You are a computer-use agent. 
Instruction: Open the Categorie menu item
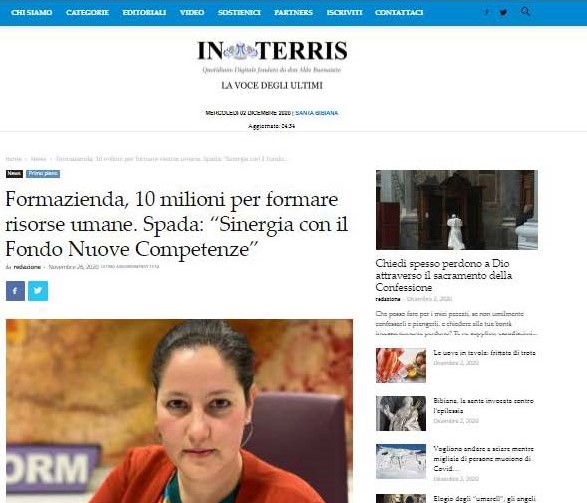[x=87, y=12]
